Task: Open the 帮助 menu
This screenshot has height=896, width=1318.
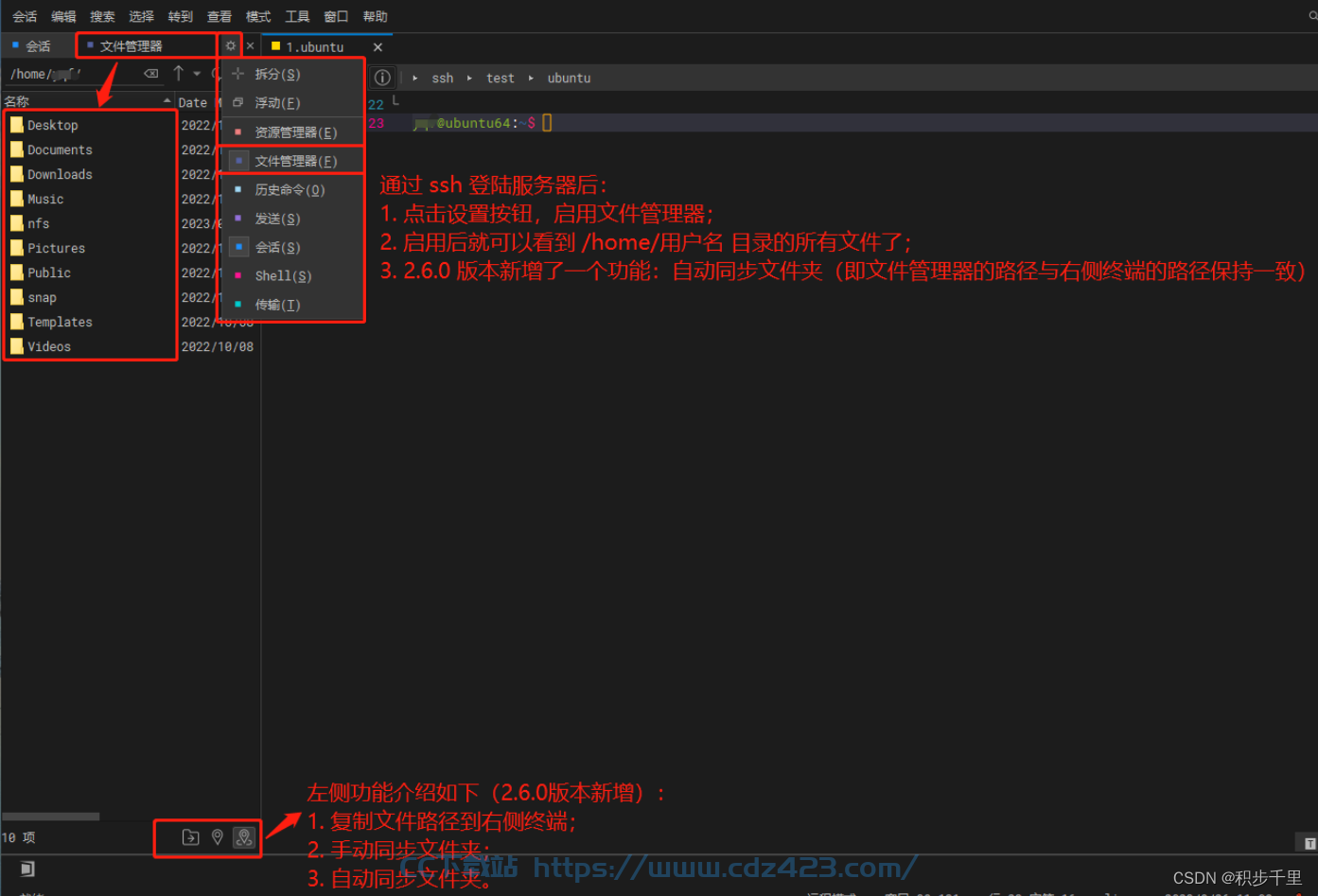Action: pyautogui.click(x=375, y=16)
